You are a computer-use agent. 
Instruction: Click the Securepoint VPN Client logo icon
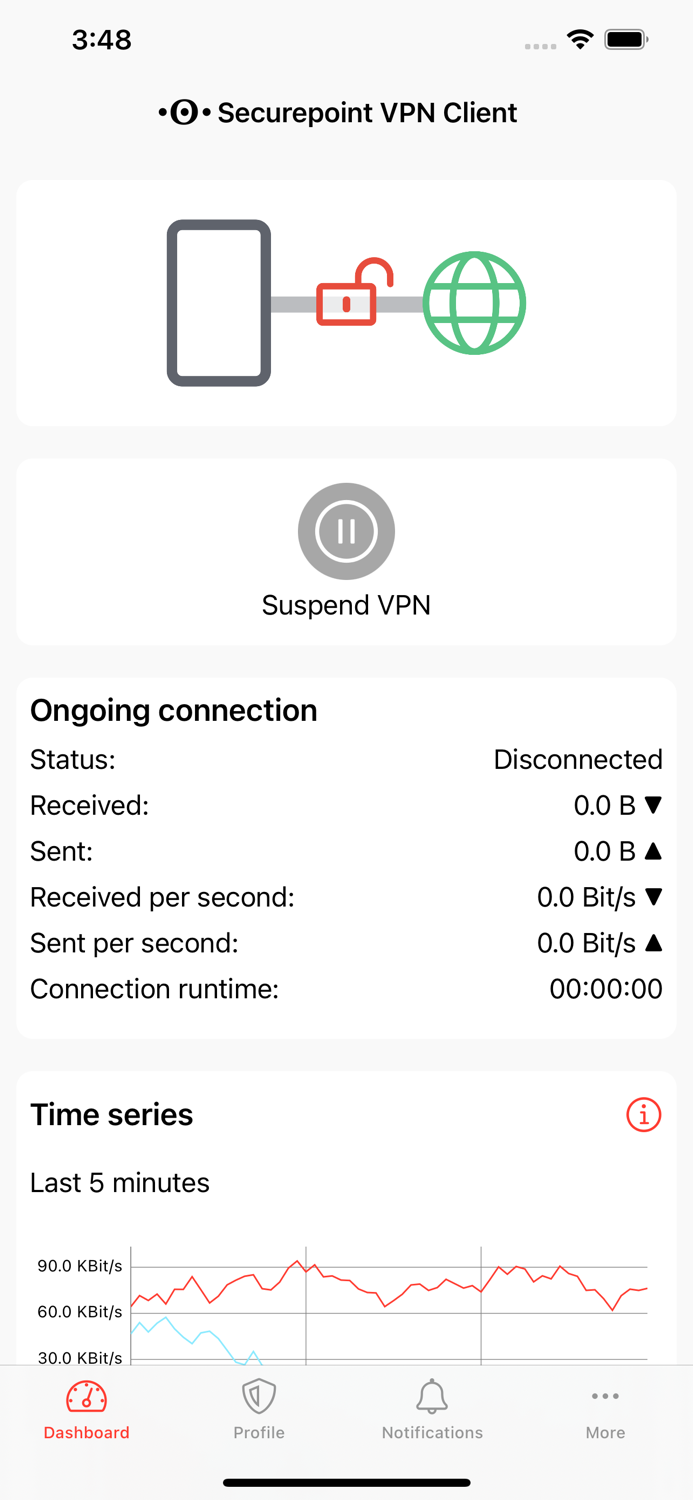pos(184,112)
